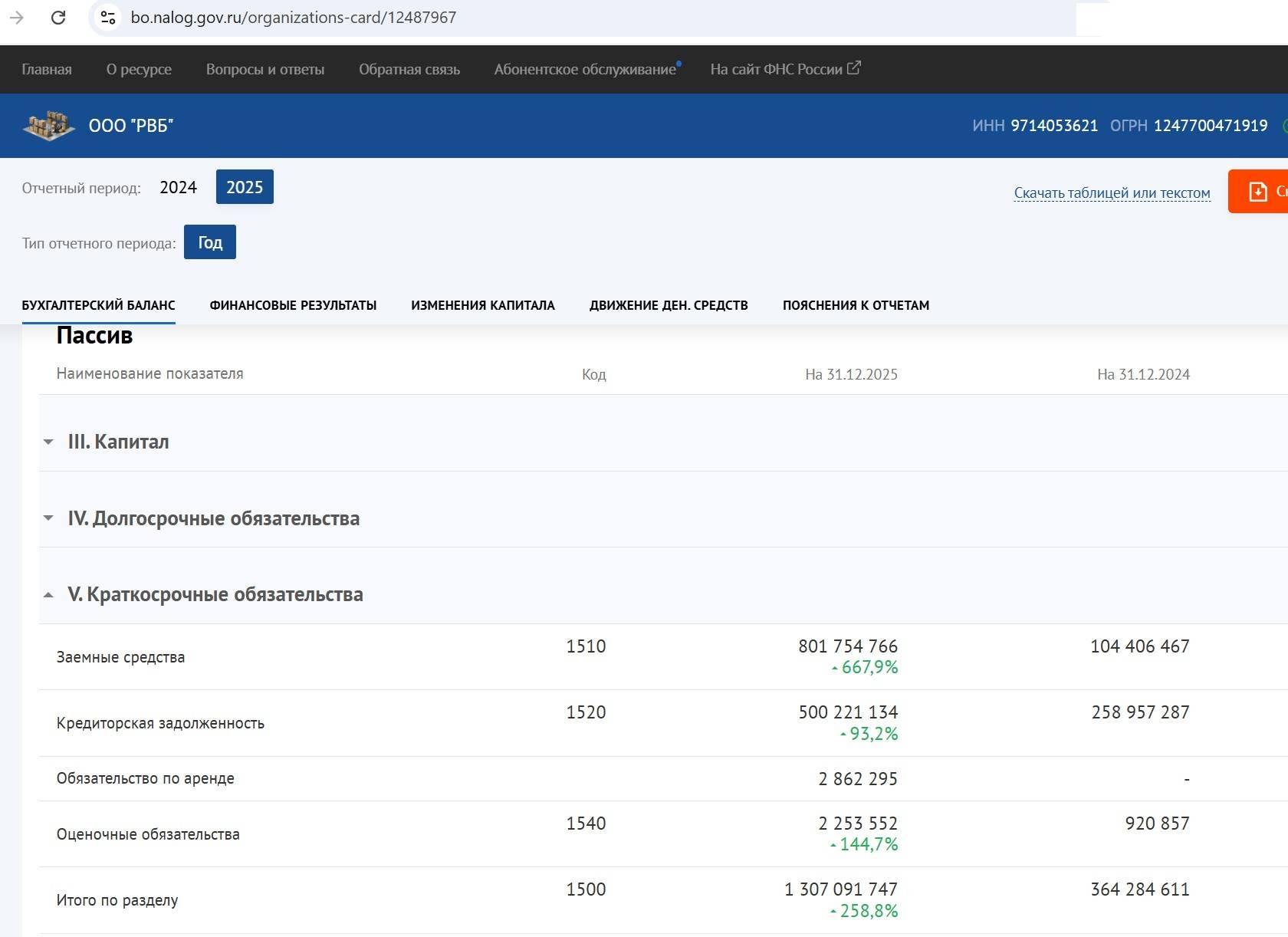The width and height of the screenshot is (1288, 937).
Task: Click Скачать таблицей или текстом link
Action: [1112, 192]
